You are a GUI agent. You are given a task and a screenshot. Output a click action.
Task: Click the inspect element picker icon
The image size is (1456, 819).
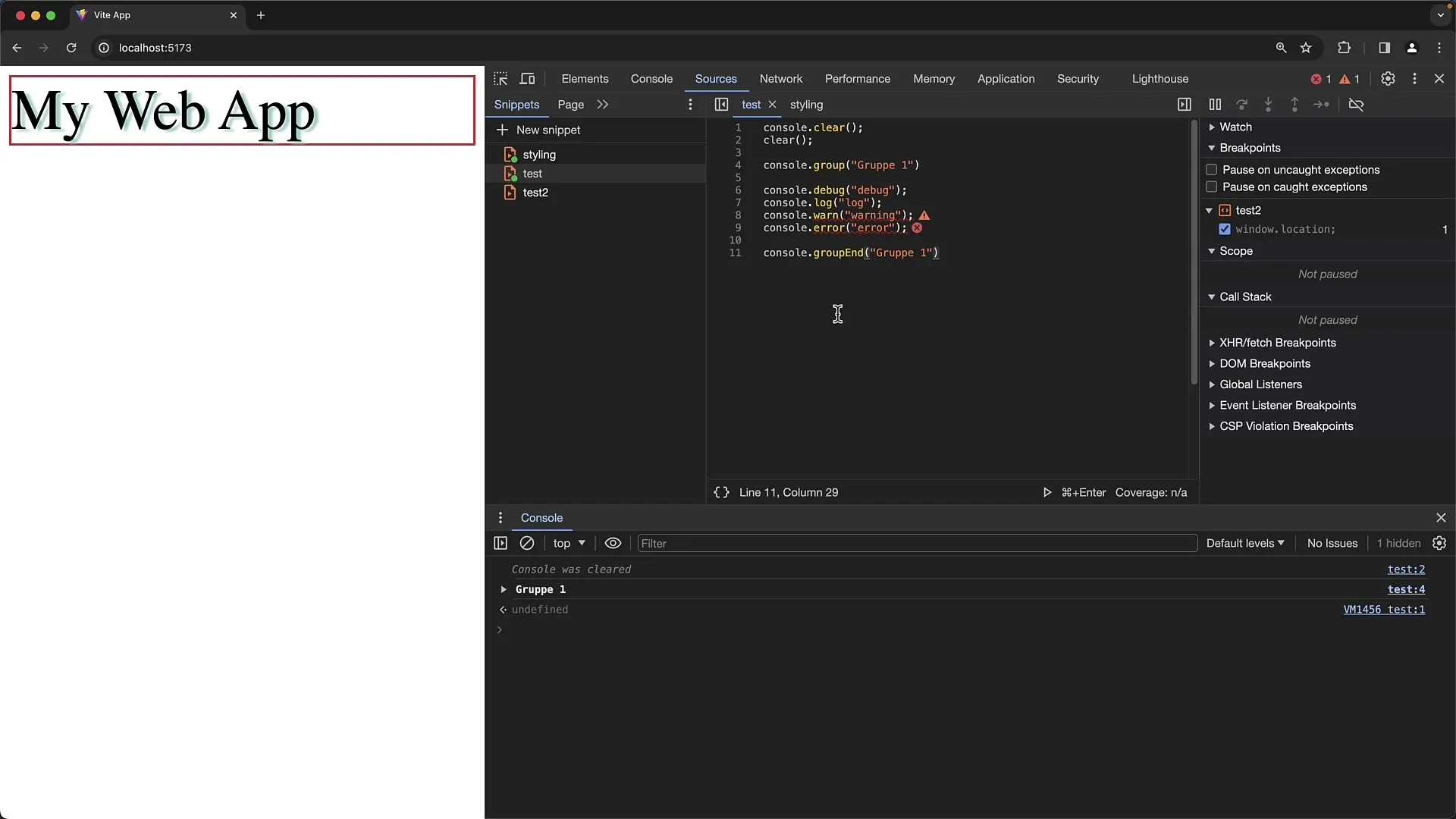point(500,78)
